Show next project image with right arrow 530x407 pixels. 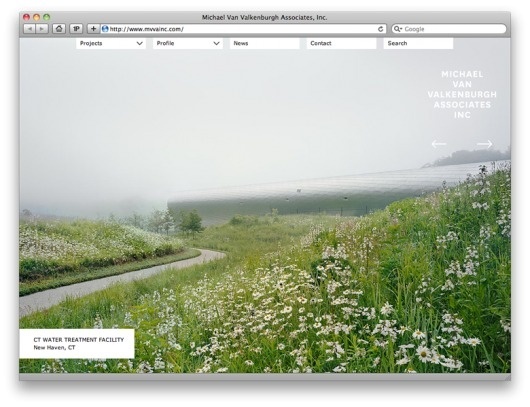485,144
